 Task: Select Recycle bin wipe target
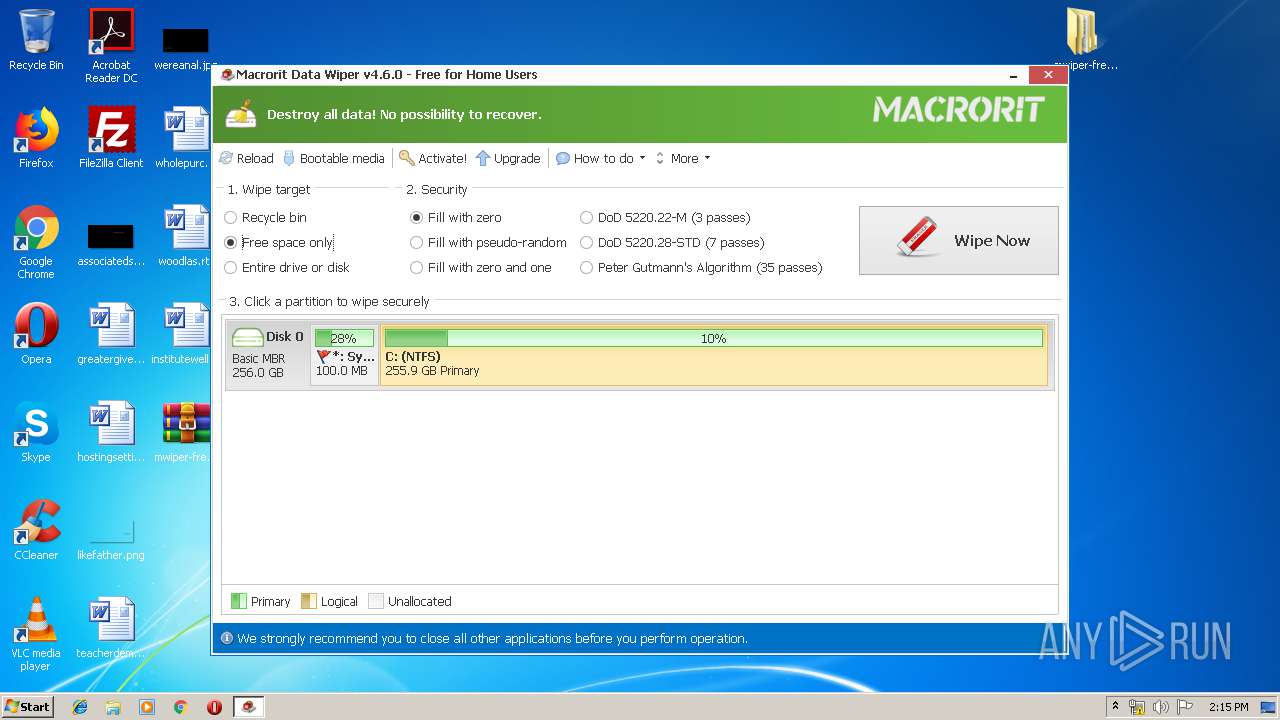[266, 217]
